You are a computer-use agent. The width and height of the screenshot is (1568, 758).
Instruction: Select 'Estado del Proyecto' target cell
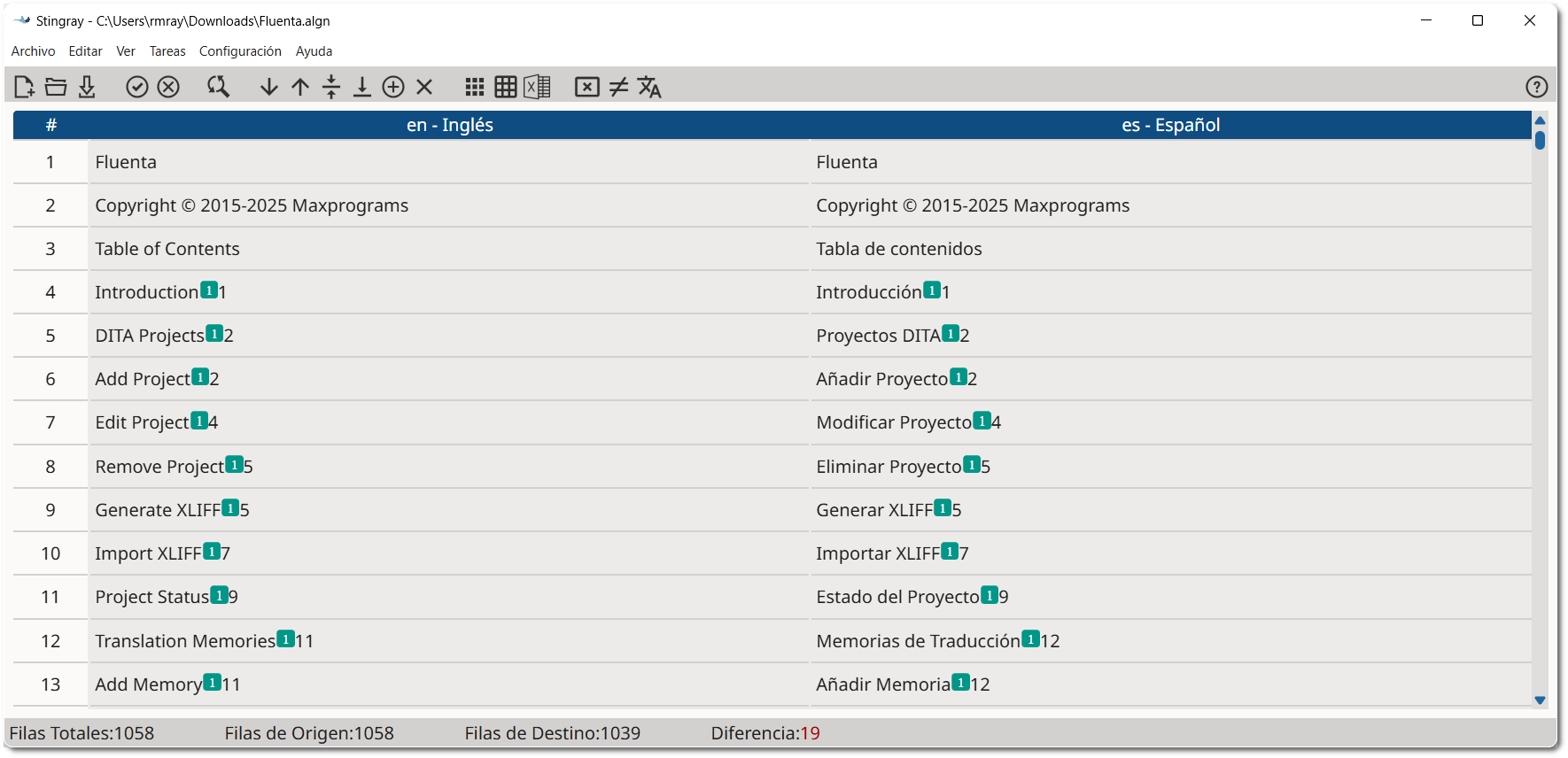pyautogui.click(x=1171, y=597)
